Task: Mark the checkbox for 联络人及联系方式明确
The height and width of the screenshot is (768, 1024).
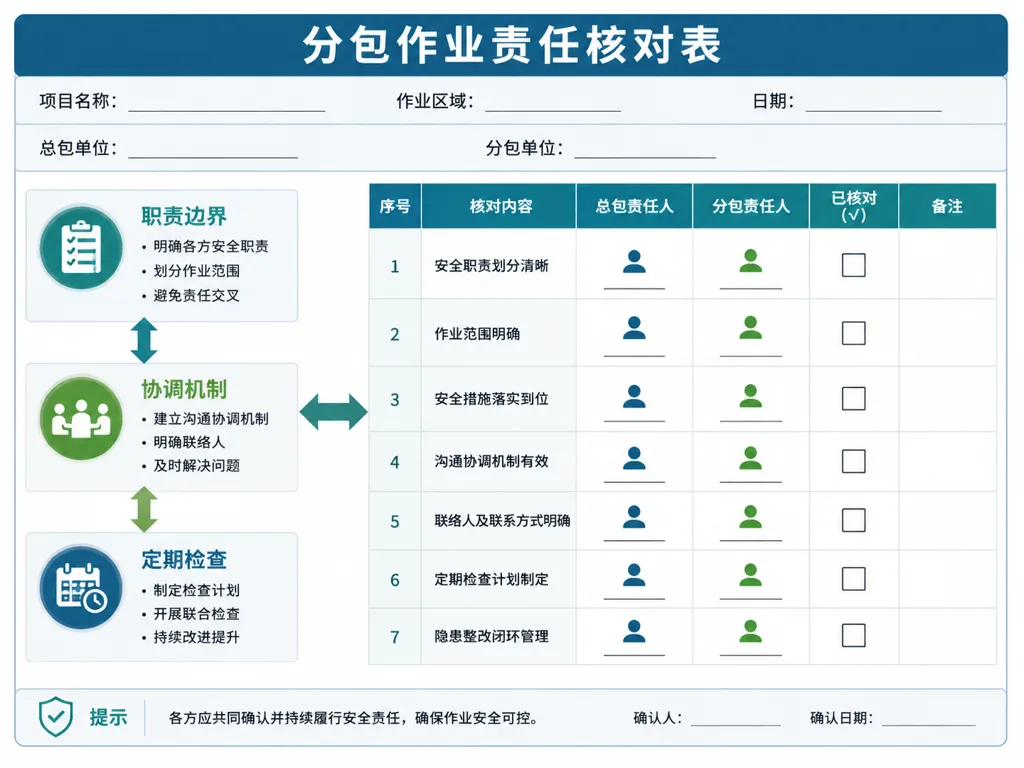Action: pos(854,520)
